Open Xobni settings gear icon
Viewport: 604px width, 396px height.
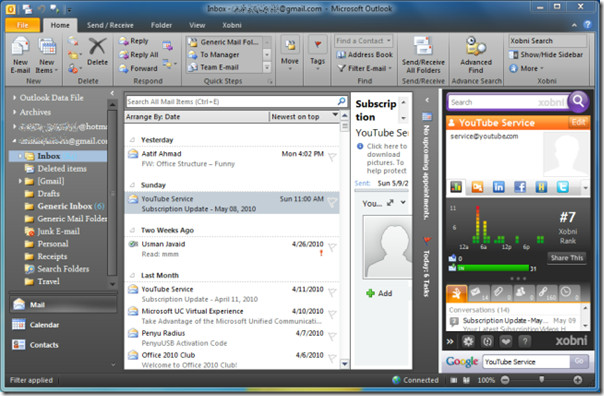(468, 341)
